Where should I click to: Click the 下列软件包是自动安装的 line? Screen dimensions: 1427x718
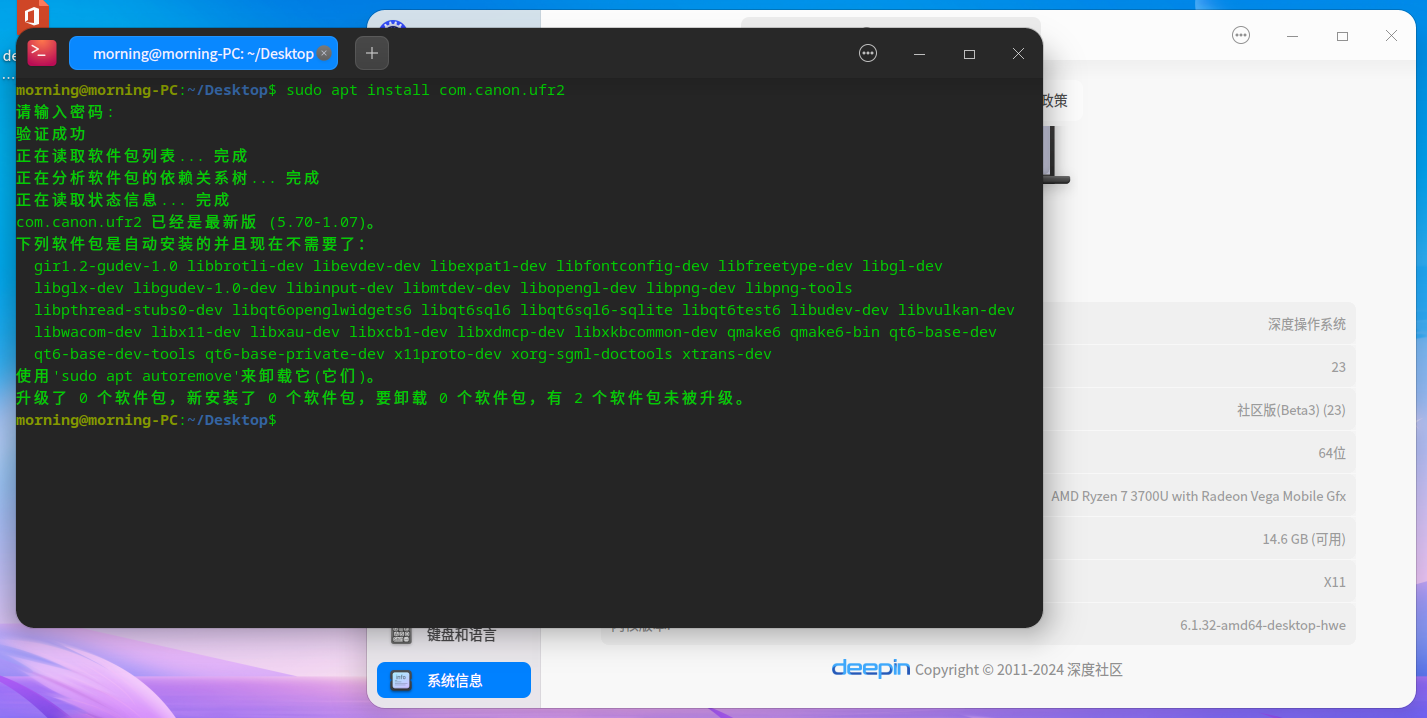192,244
